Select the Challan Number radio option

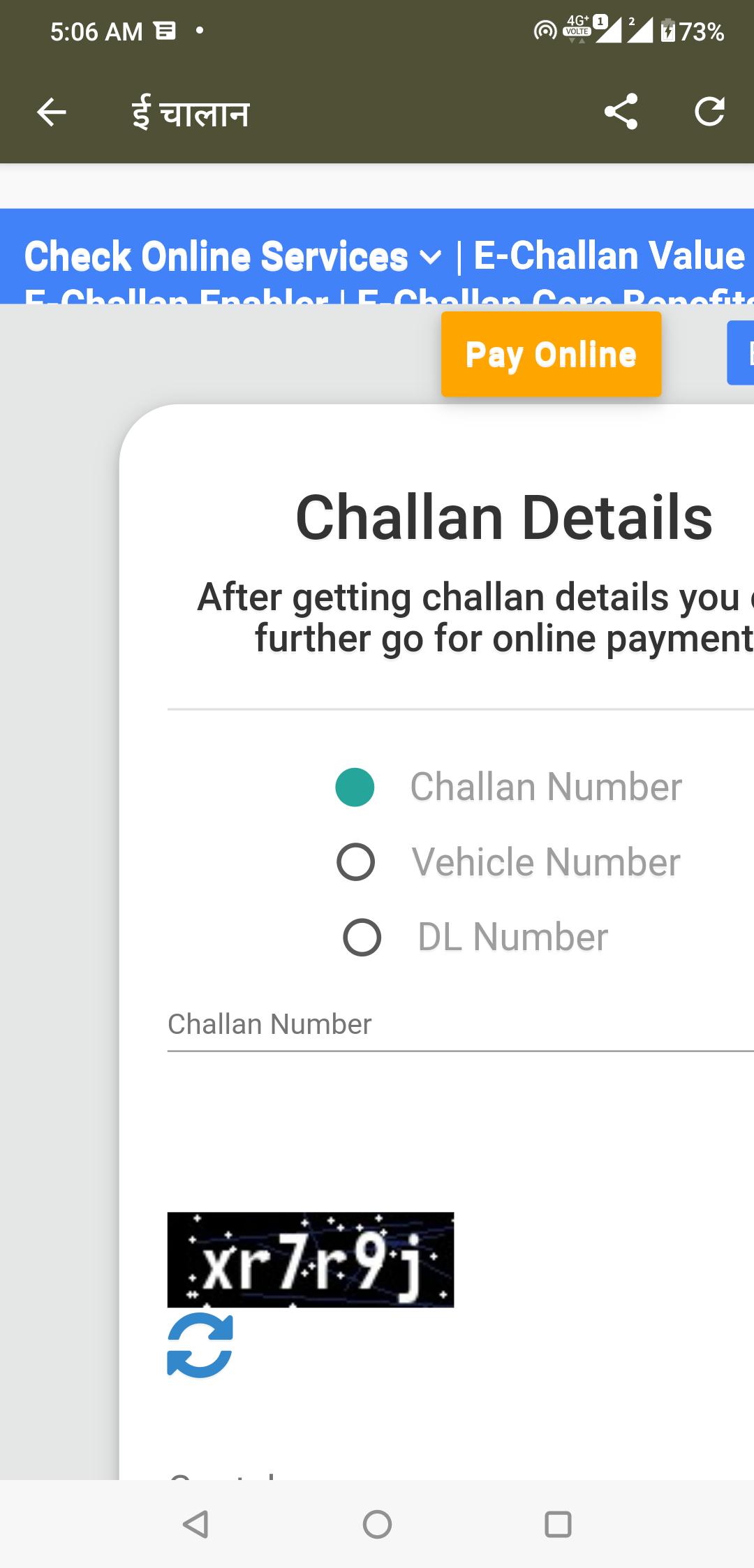355,787
